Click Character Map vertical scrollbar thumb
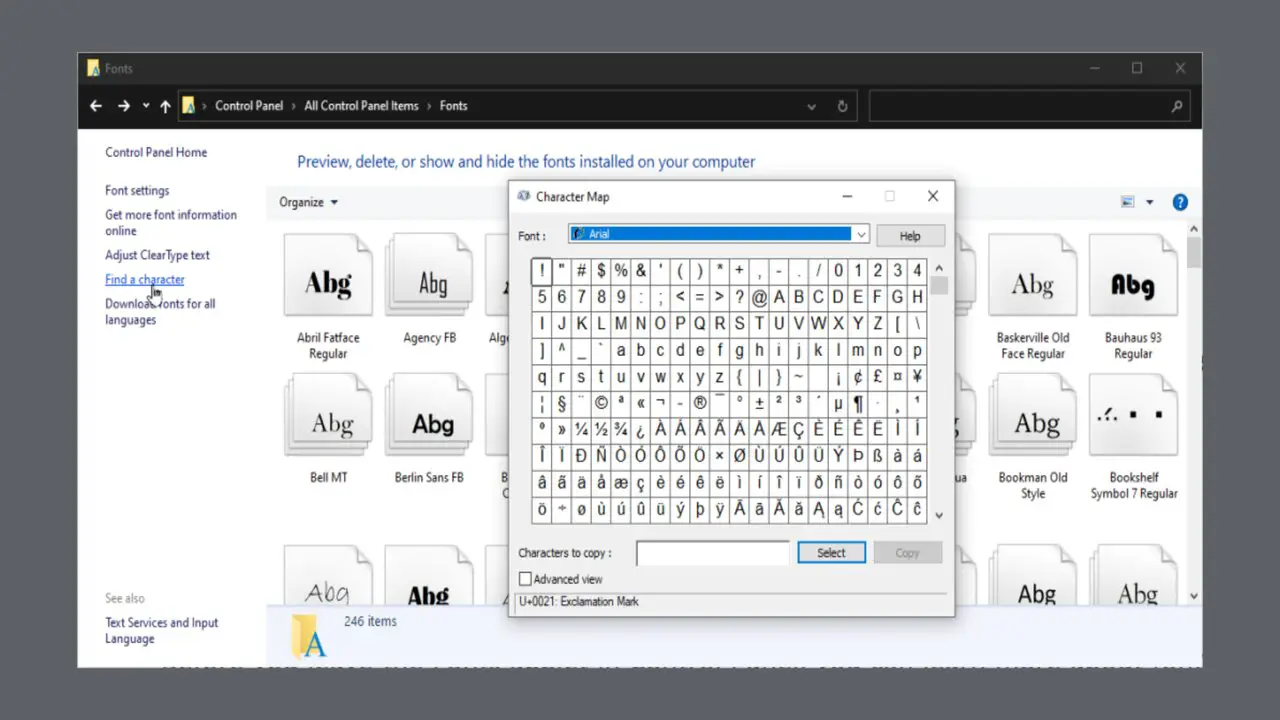Image resolution: width=1280 pixels, height=720 pixels. click(x=938, y=286)
